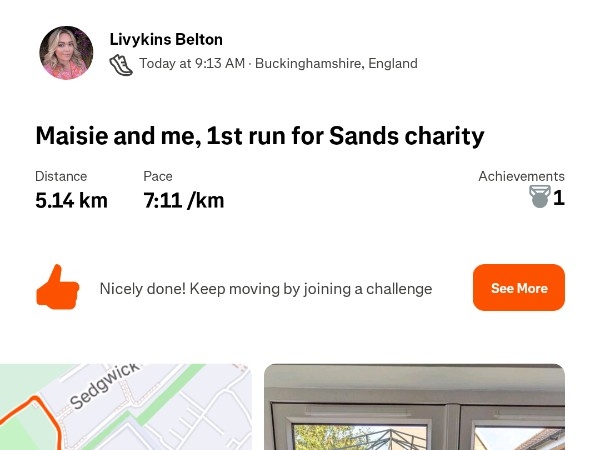Open the Livykins Belton name link
Screen dimensions: 600x450
[166, 40]
